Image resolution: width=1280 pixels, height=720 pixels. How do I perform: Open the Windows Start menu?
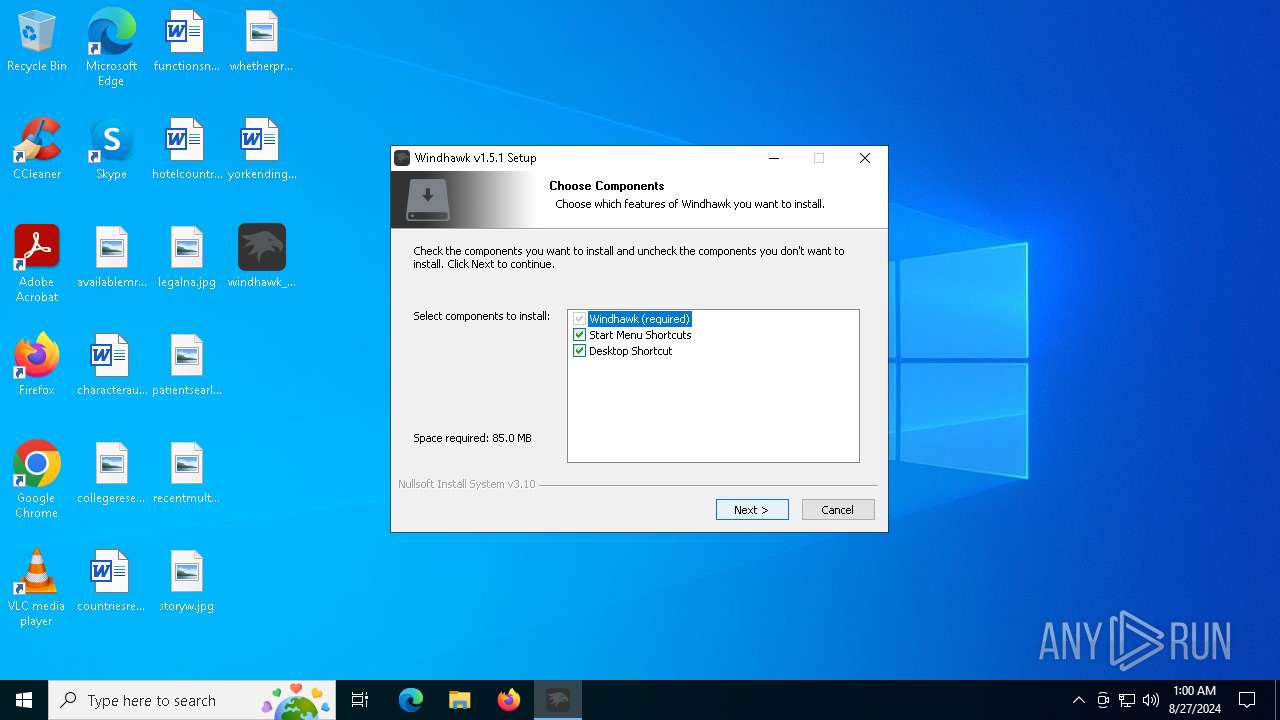(x=24, y=700)
